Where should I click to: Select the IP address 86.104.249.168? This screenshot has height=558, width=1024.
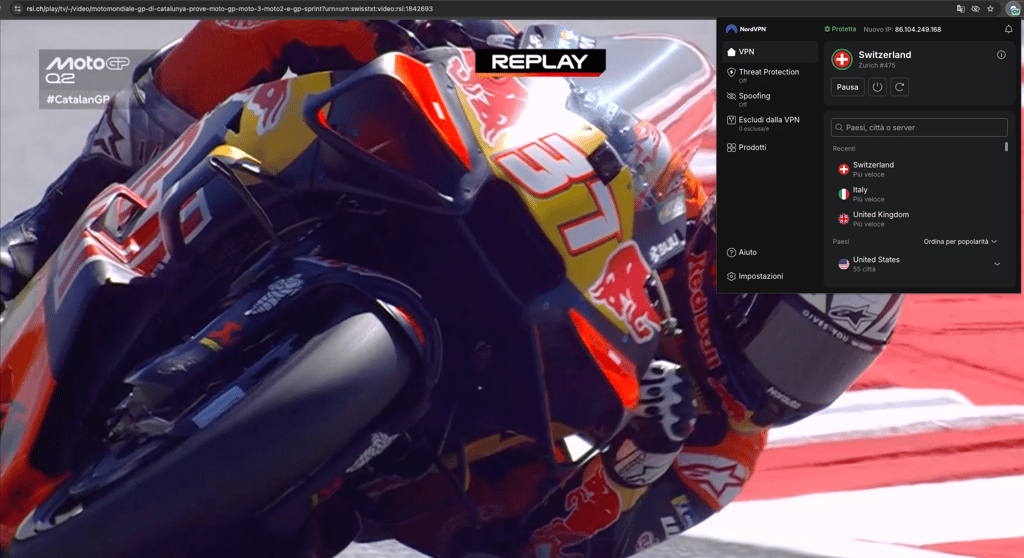click(918, 29)
